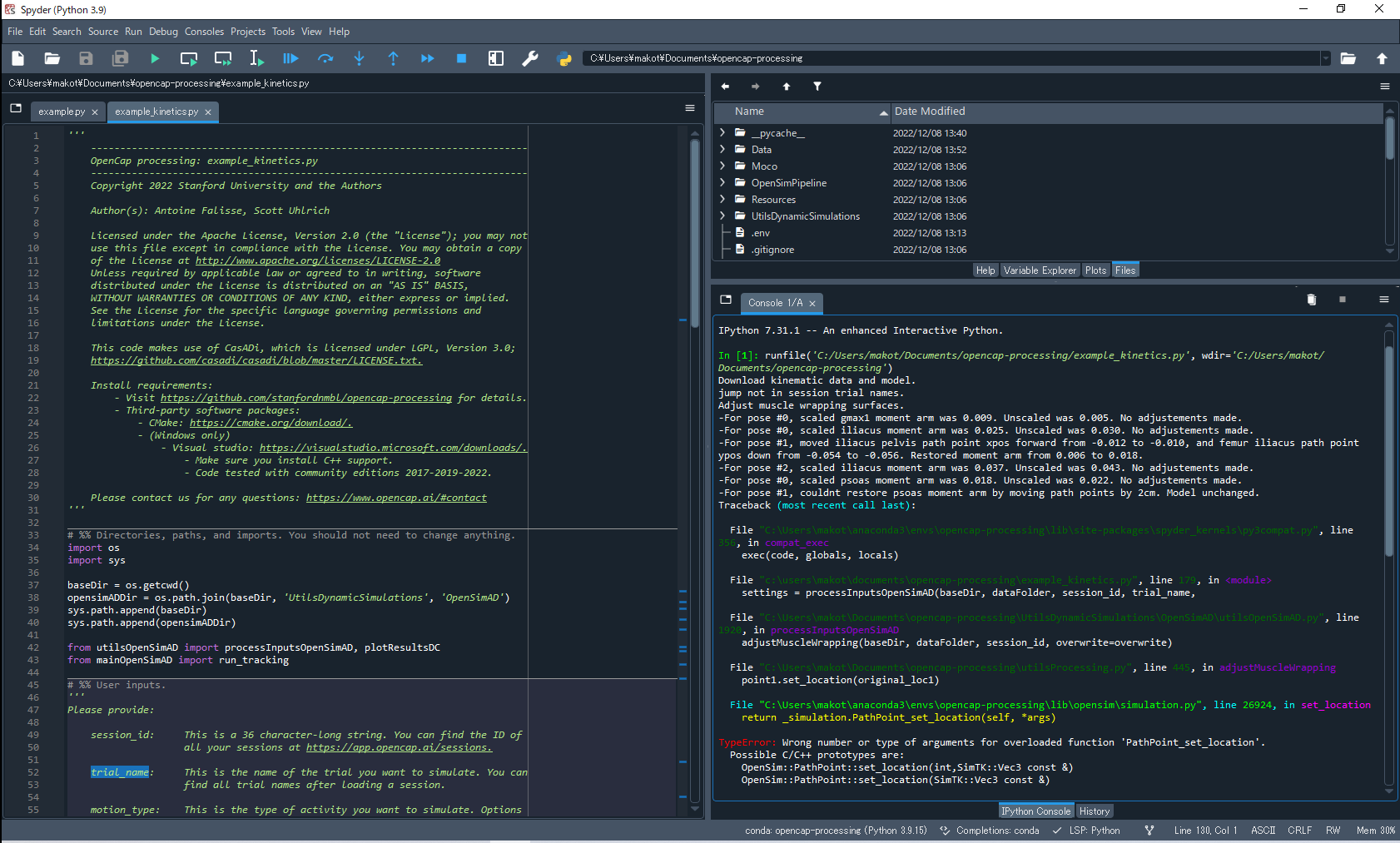Expand the __pycache__ folder
1400x843 pixels.
point(722,133)
